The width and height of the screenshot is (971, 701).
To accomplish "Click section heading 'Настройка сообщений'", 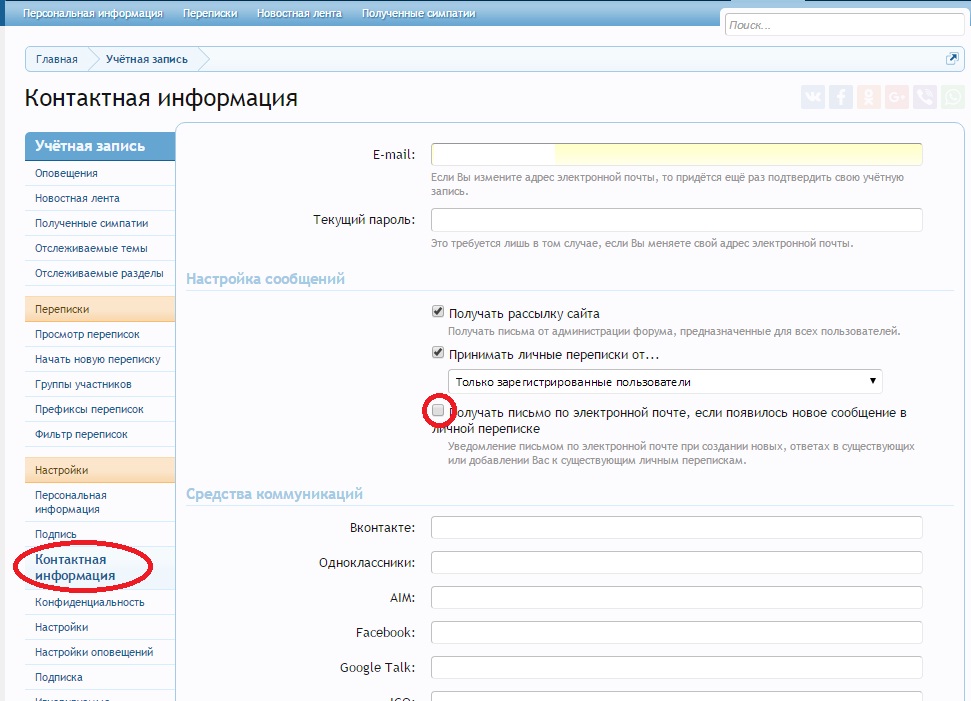I will tap(266, 279).
